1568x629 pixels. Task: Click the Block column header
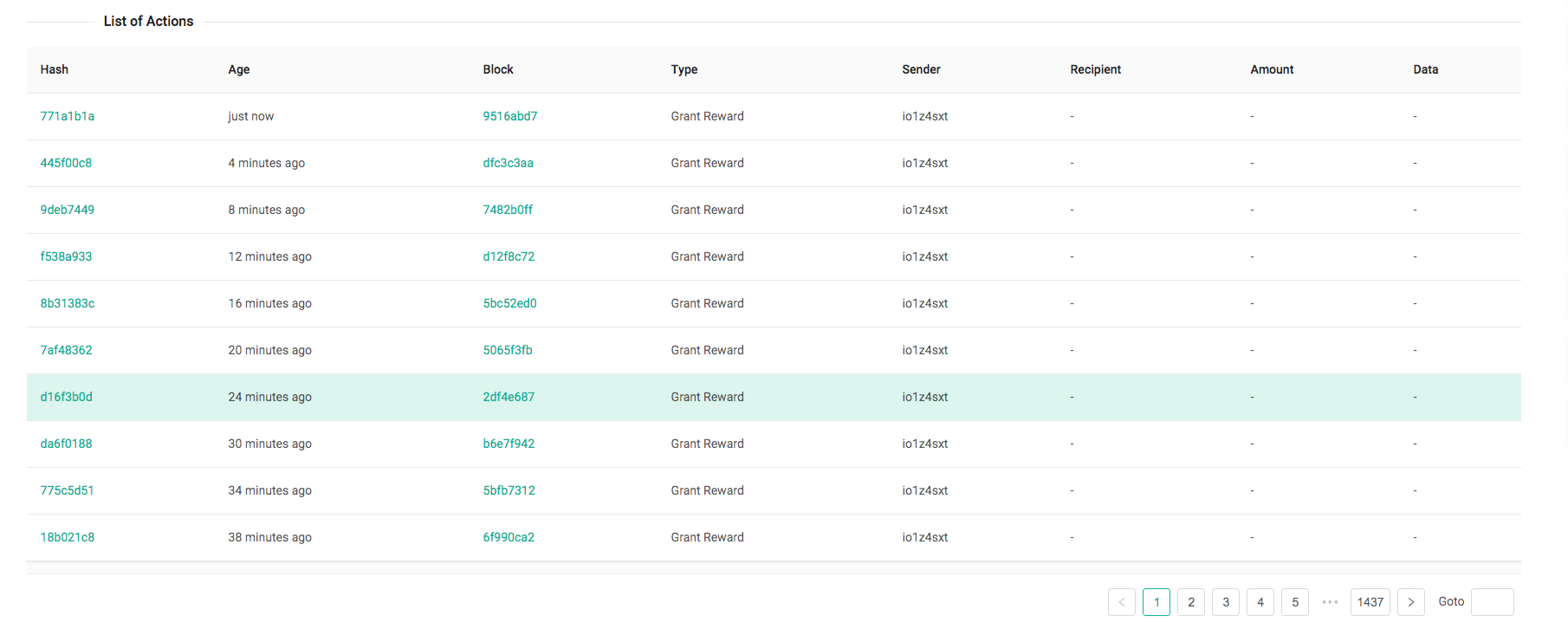tap(498, 69)
